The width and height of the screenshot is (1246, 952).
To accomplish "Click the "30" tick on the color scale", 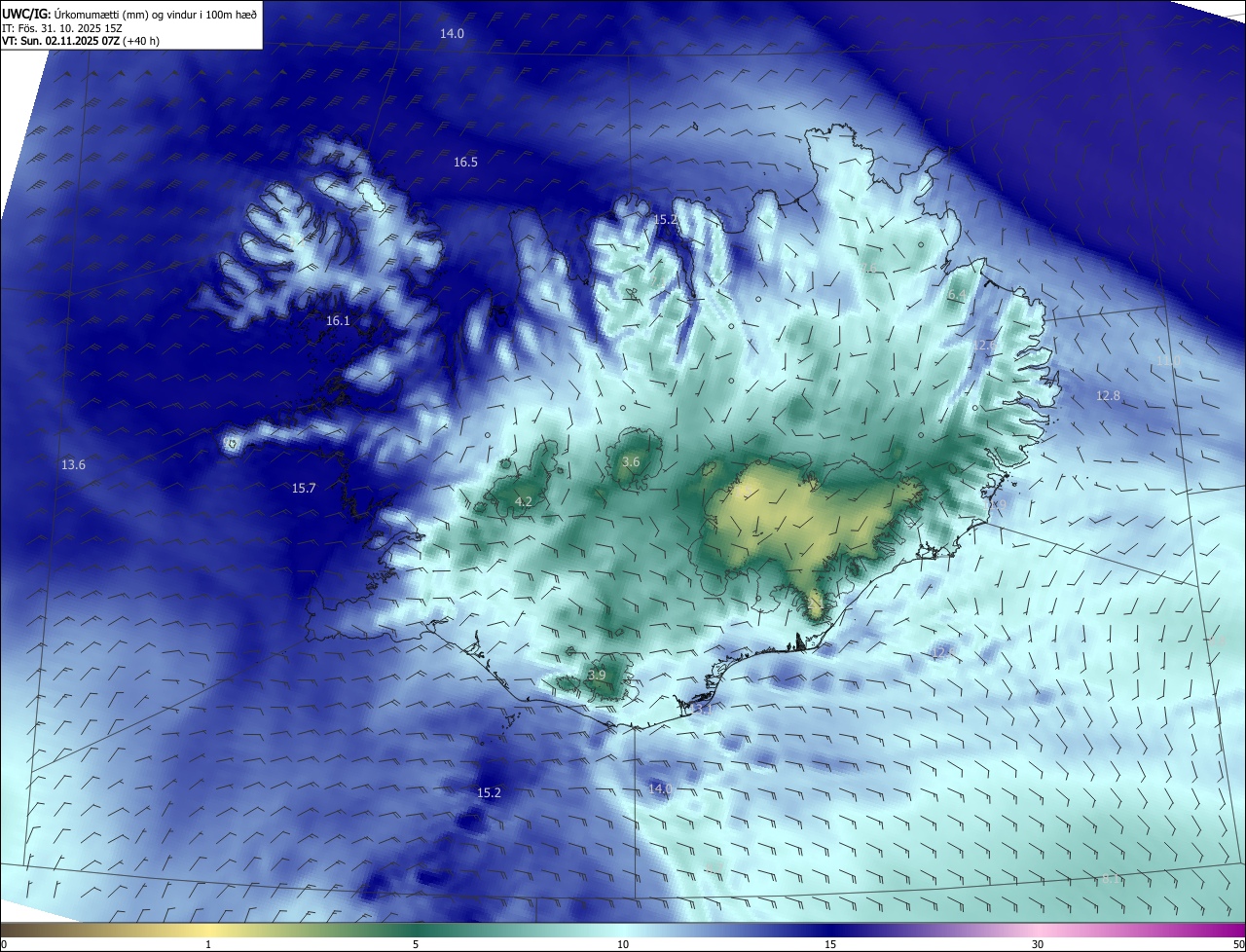I will 1038,944.
